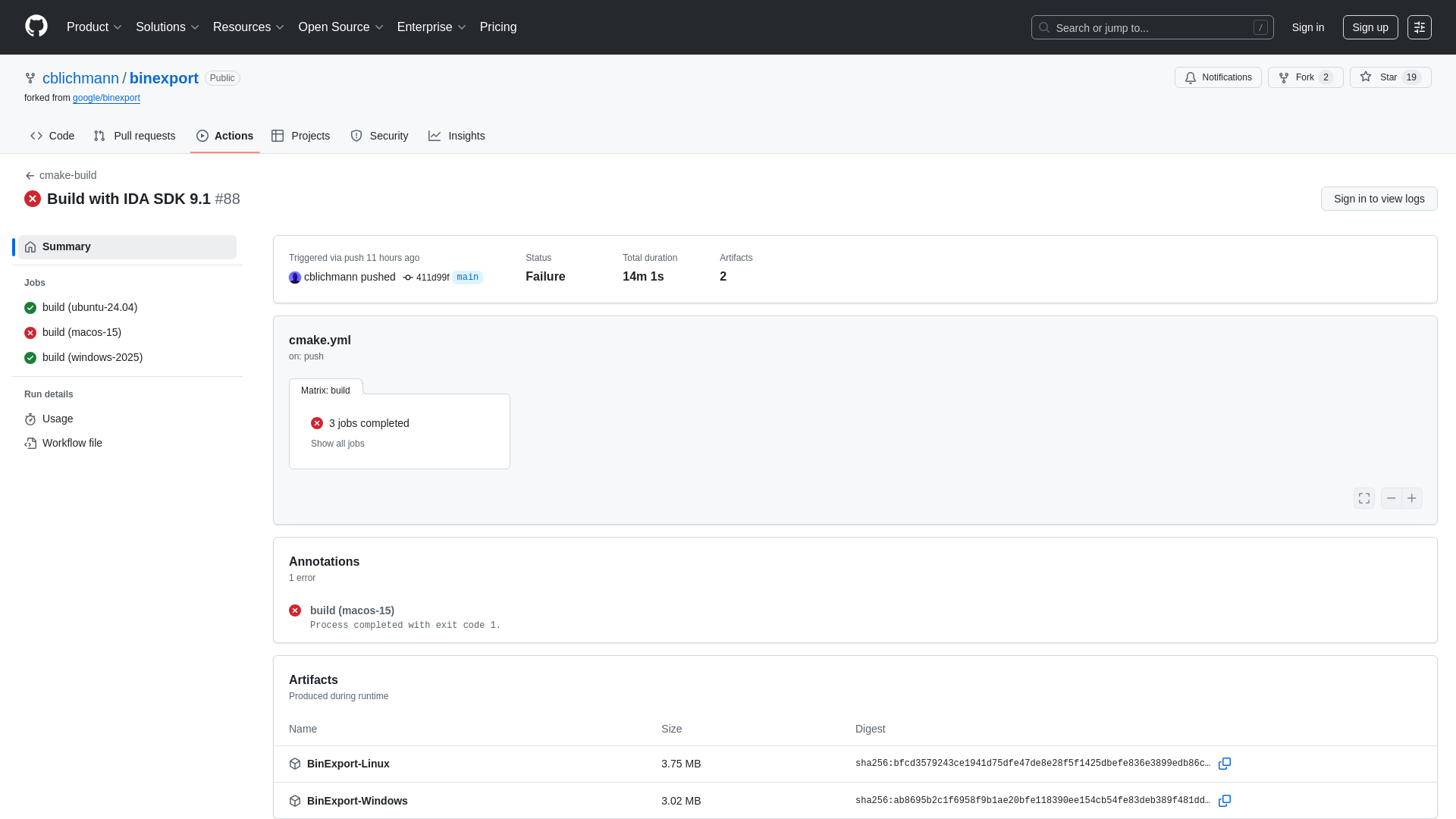Screen dimensions: 1456x819
Task: Open Workflow file under Run details
Action: tap(127, 443)
